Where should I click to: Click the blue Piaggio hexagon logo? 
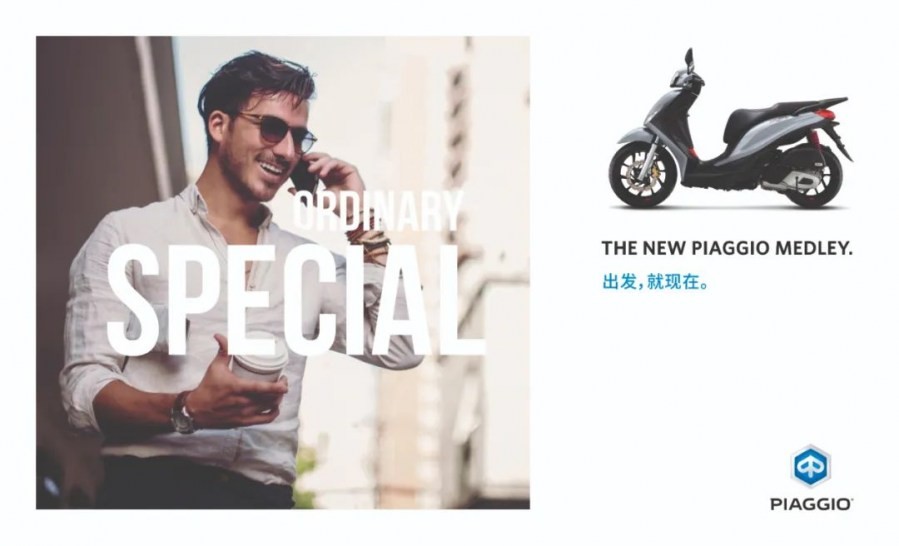[x=810, y=466]
